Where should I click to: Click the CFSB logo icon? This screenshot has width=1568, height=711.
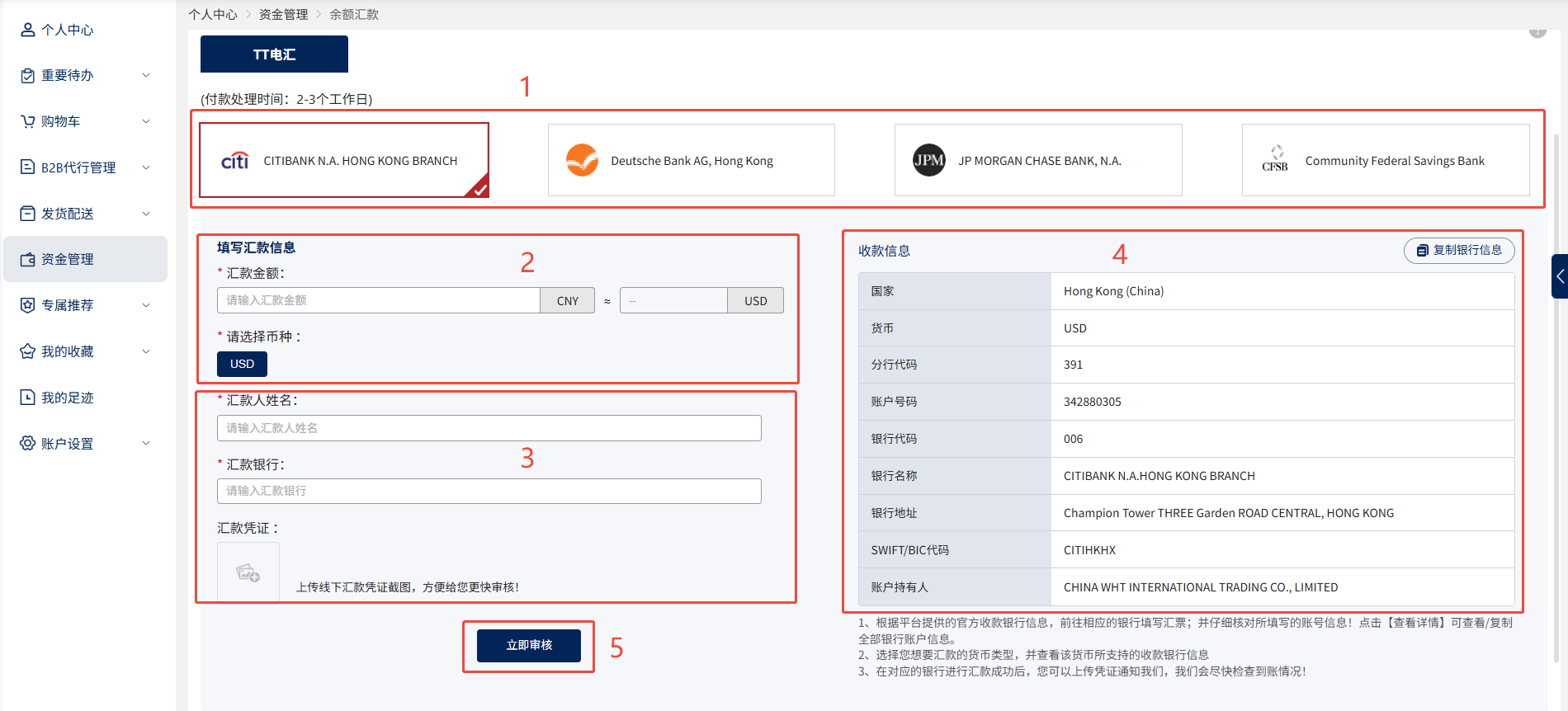point(1276,158)
